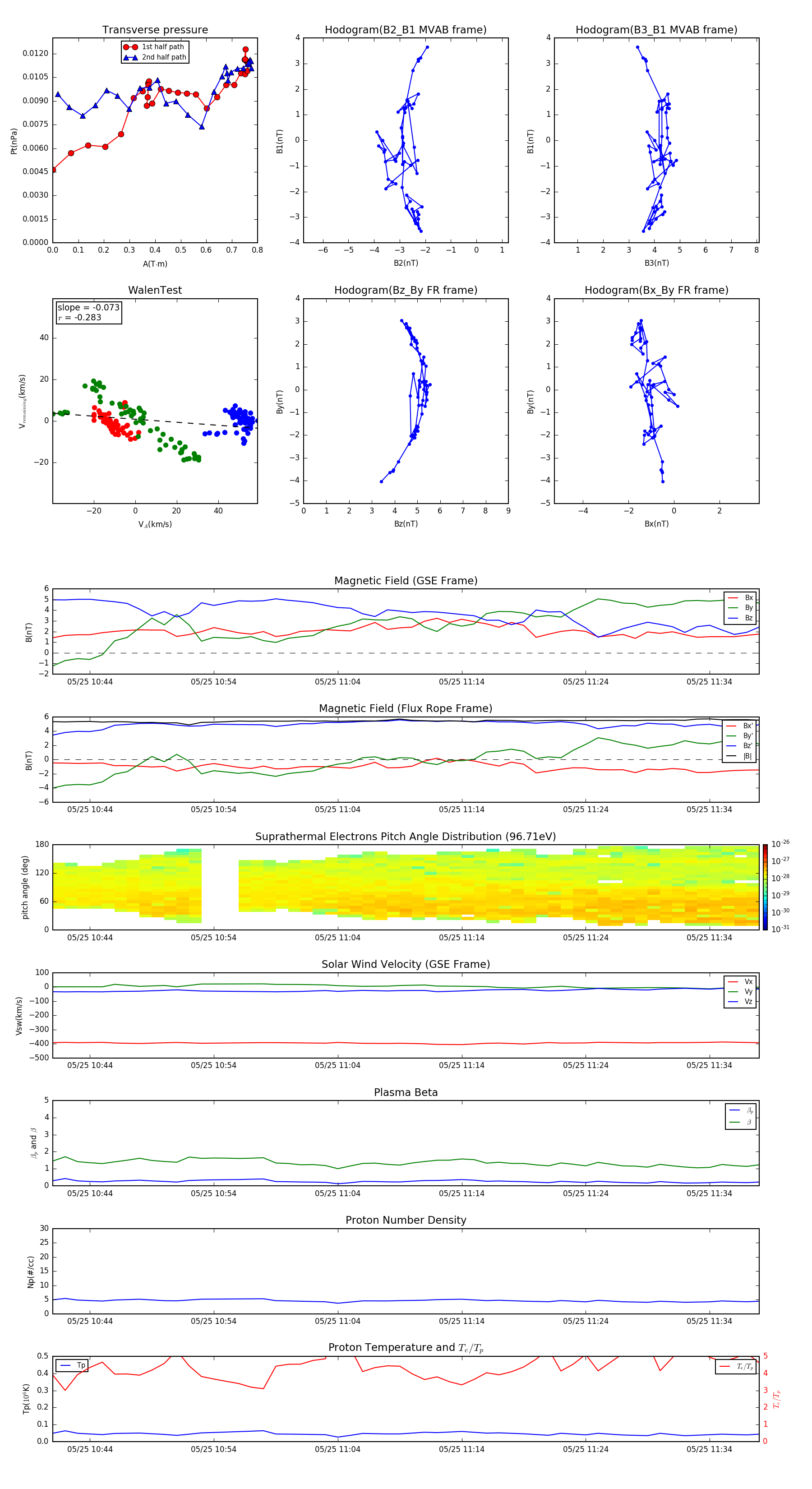Click the 'Solar Wind Velocity (GSE Frame)' title

tap(406, 965)
